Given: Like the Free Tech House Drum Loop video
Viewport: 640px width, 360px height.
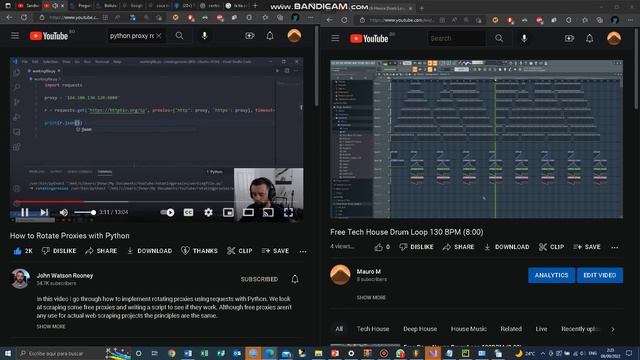Looking at the screenshot, I should tap(382, 247).
